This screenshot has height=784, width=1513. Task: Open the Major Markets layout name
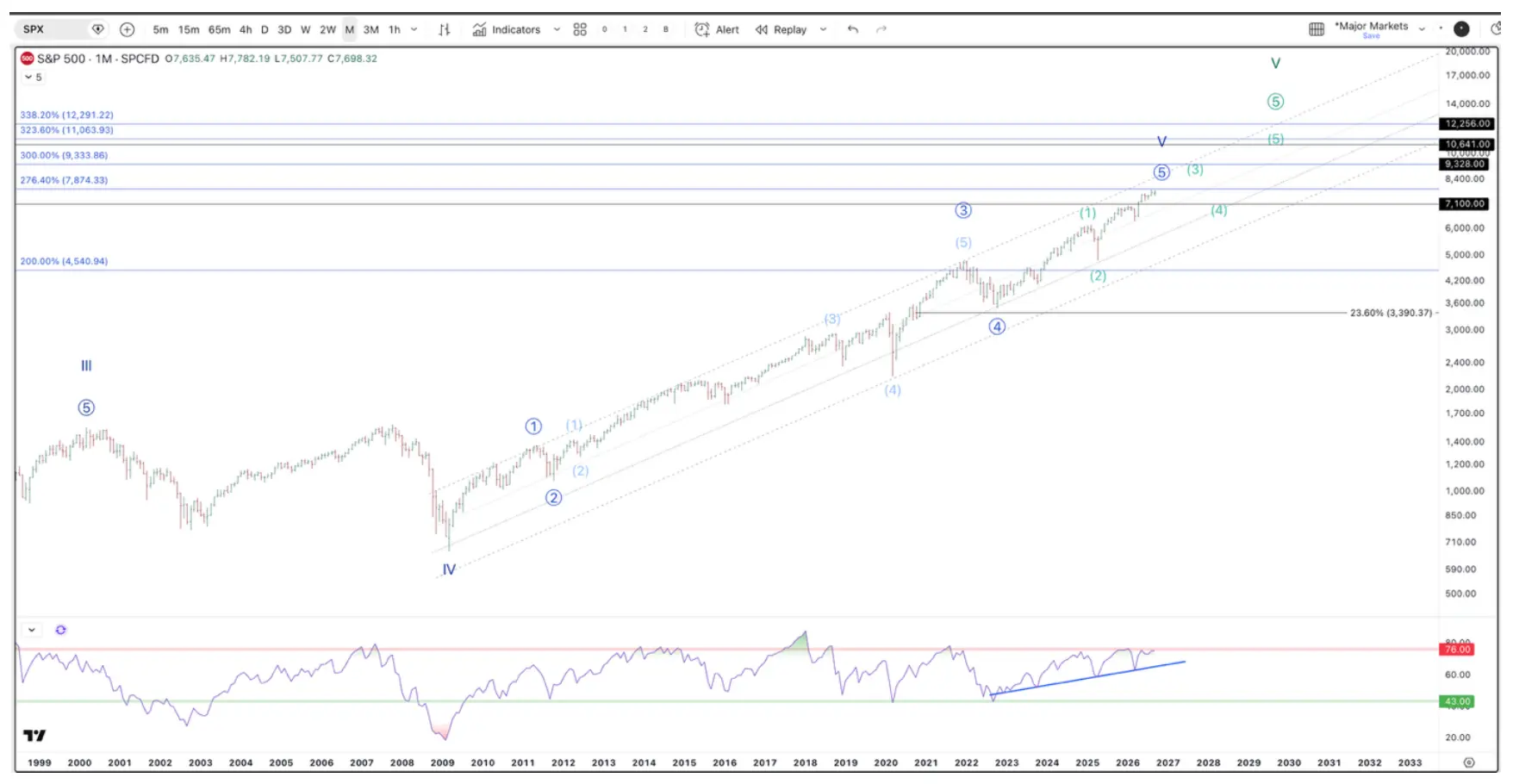coord(1372,26)
